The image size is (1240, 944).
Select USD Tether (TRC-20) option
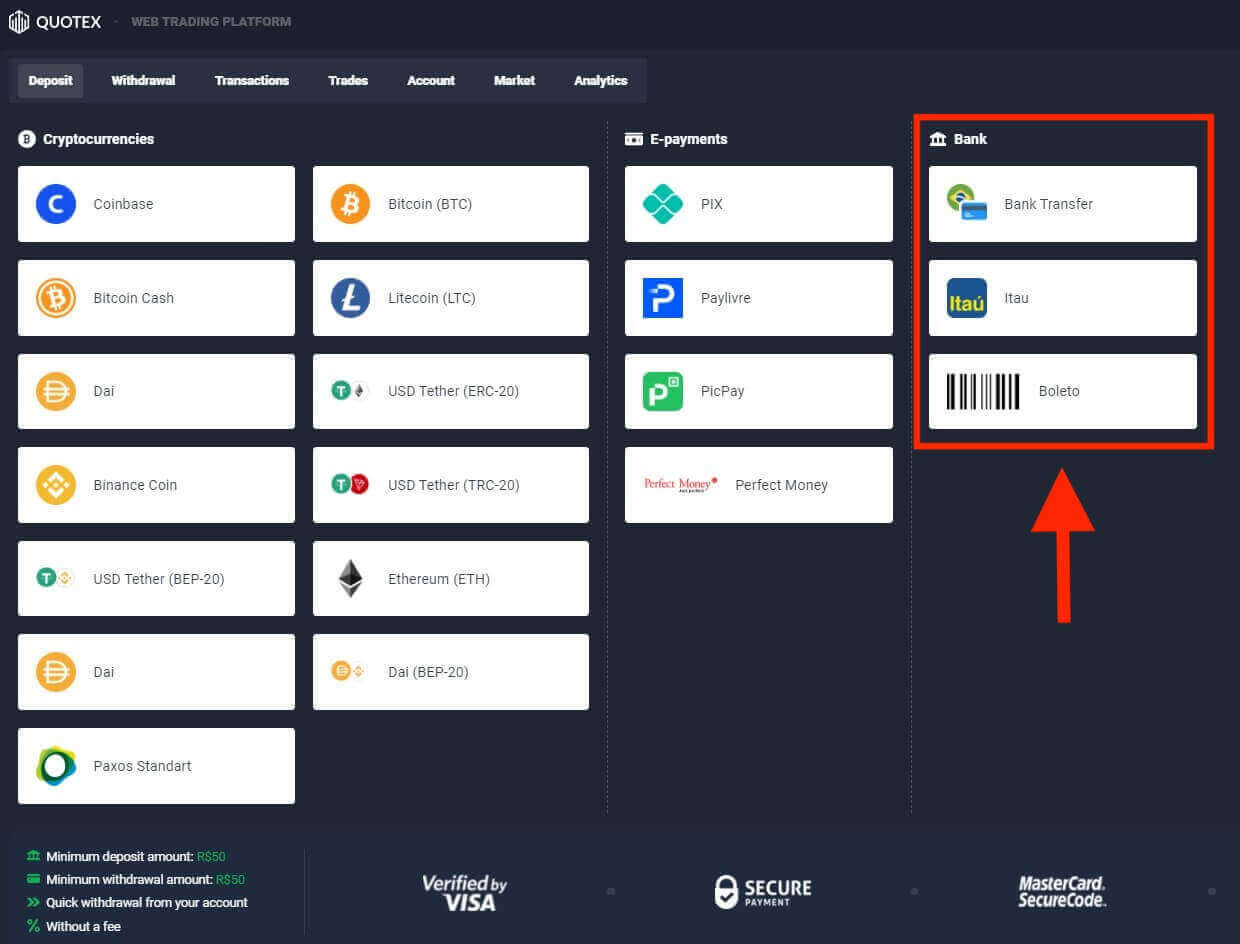pos(451,485)
